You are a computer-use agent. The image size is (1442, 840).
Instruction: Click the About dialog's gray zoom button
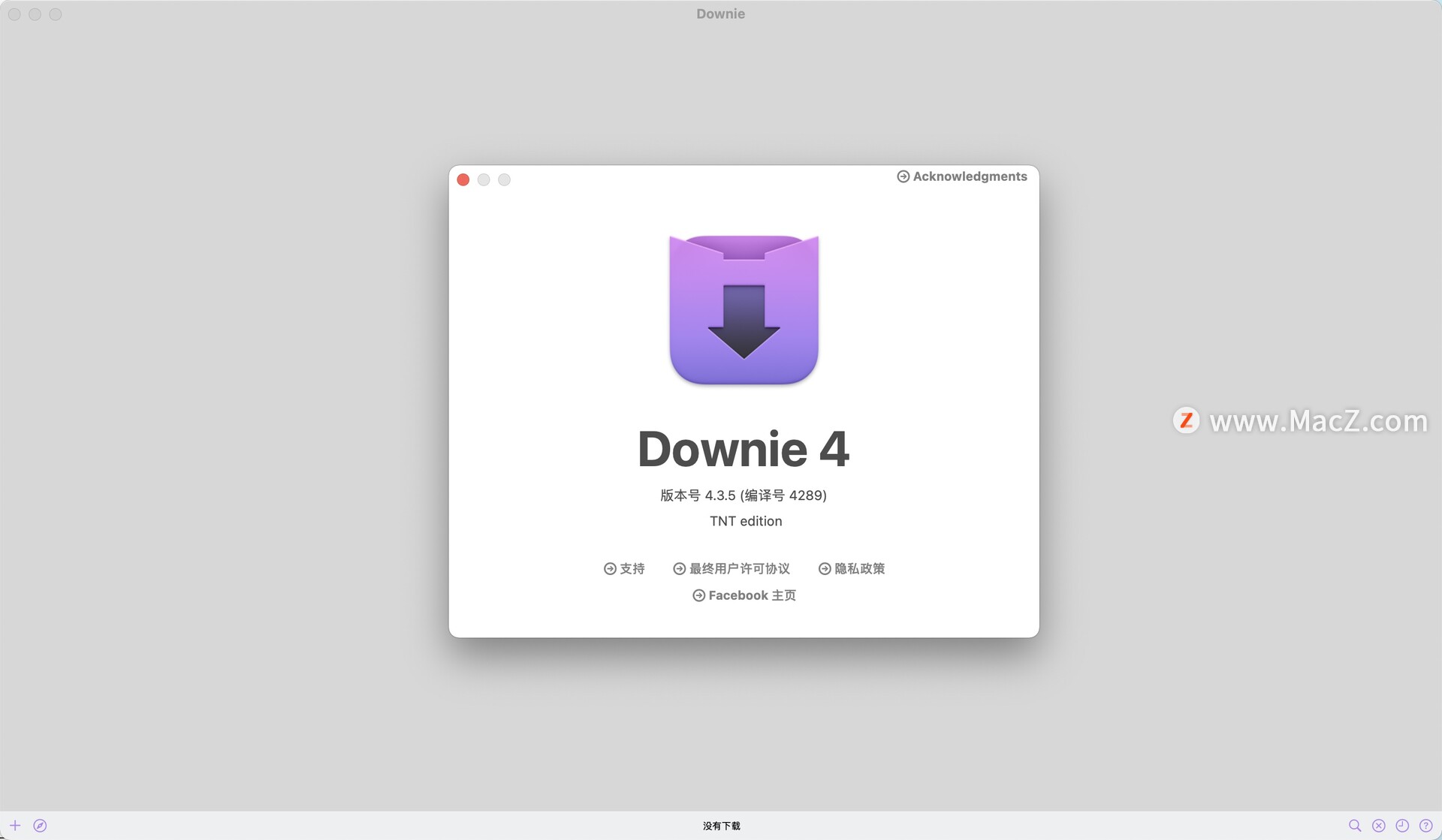pyautogui.click(x=504, y=179)
